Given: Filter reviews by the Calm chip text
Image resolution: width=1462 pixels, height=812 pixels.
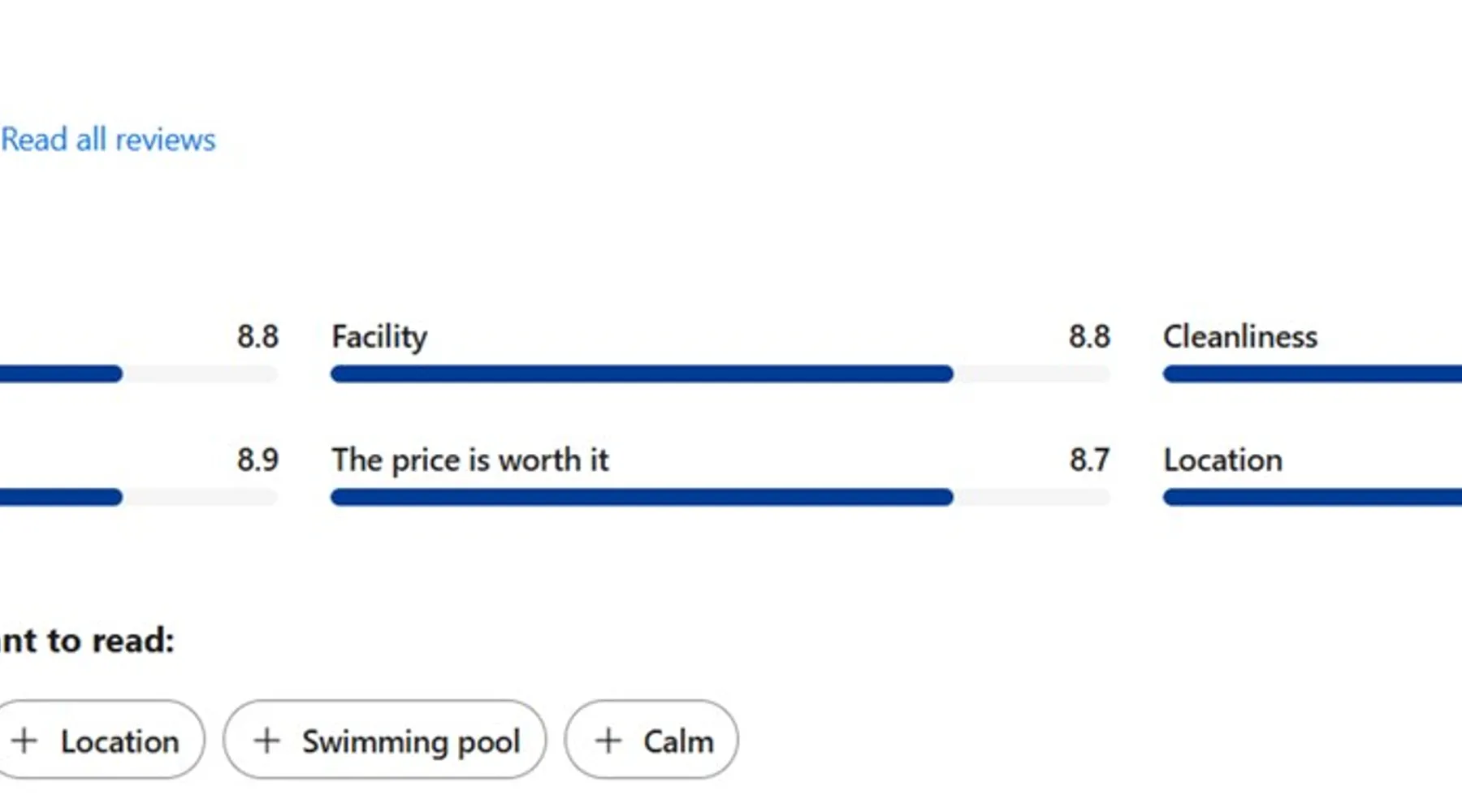Looking at the screenshot, I should click(x=678, y=742).
